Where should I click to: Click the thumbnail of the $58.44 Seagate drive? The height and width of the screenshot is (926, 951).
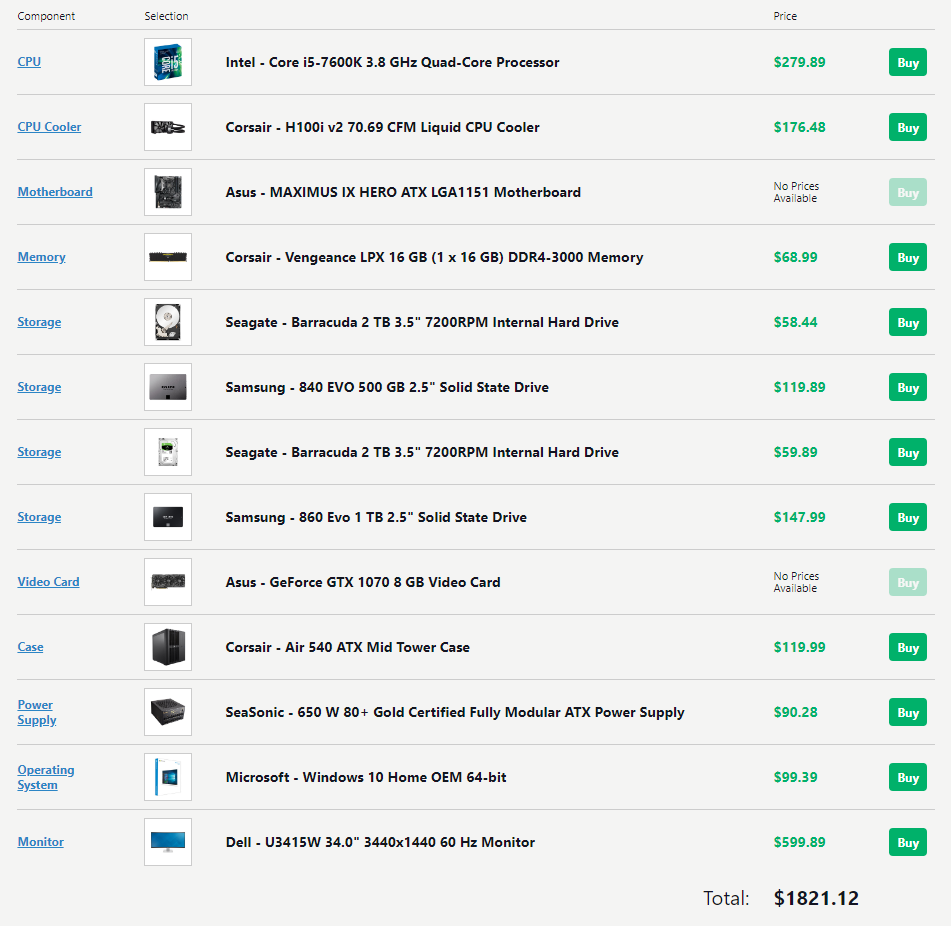[x=168, y=322]
